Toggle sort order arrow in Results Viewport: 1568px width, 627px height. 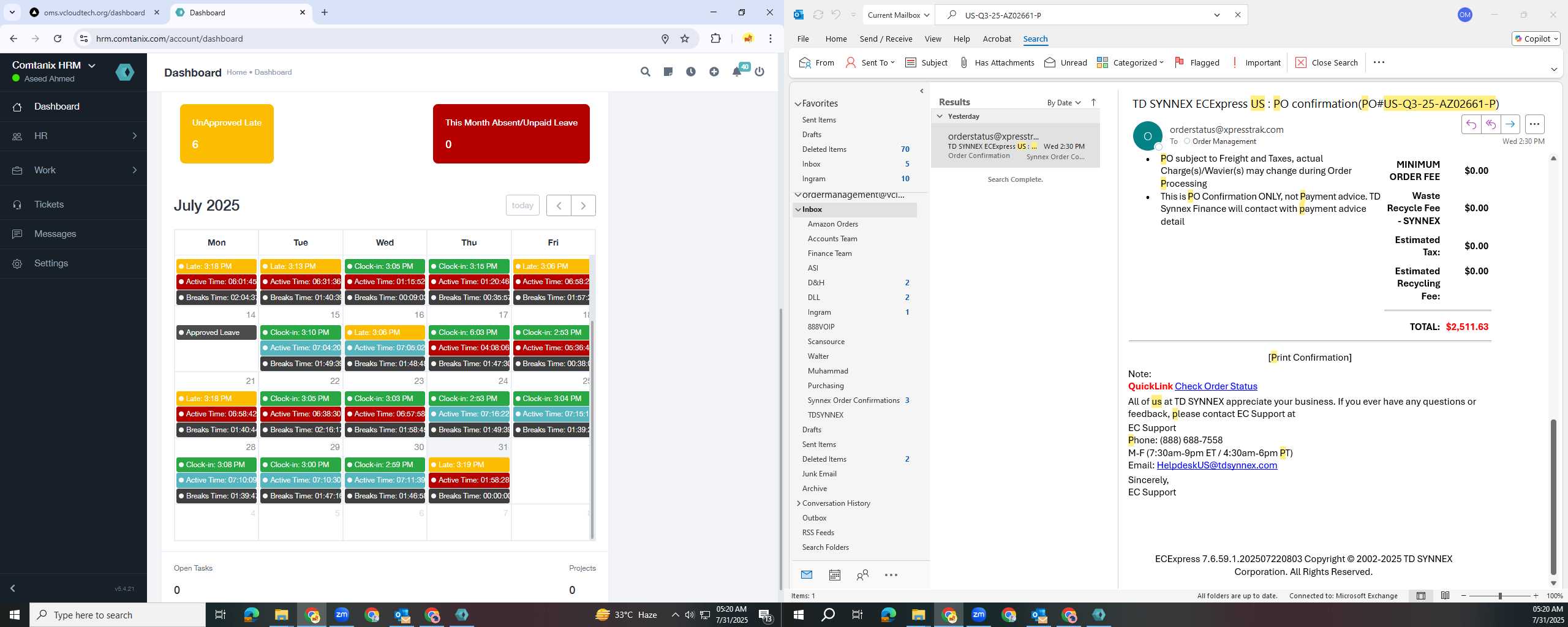tap(1093, 102)
